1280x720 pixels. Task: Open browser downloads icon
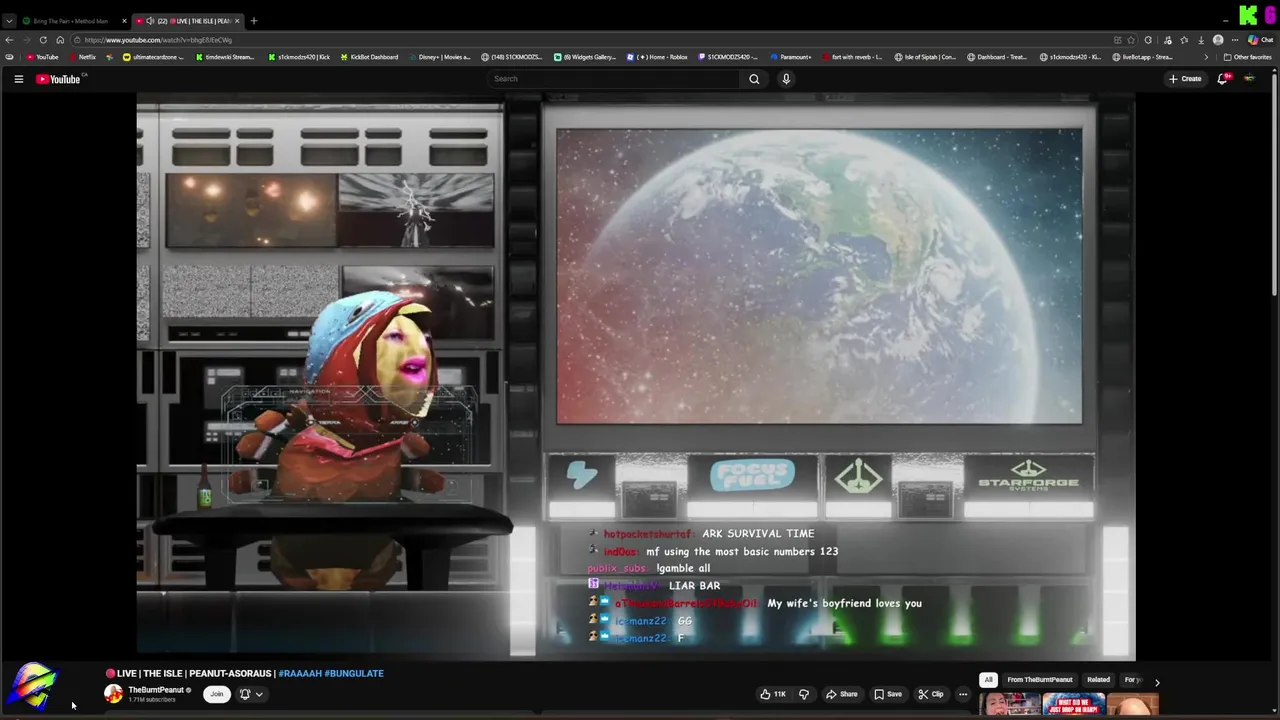[1200, 40]
